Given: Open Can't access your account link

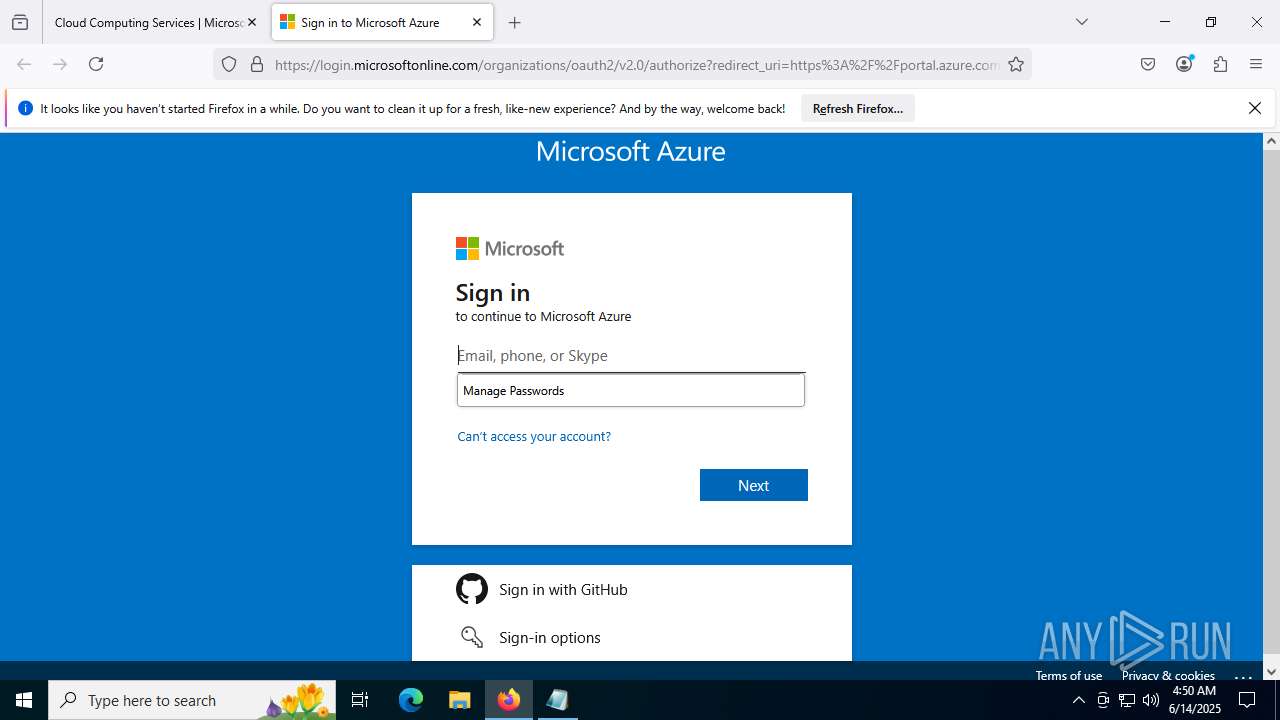Looking at the screenshot, I should pos(534,436).
